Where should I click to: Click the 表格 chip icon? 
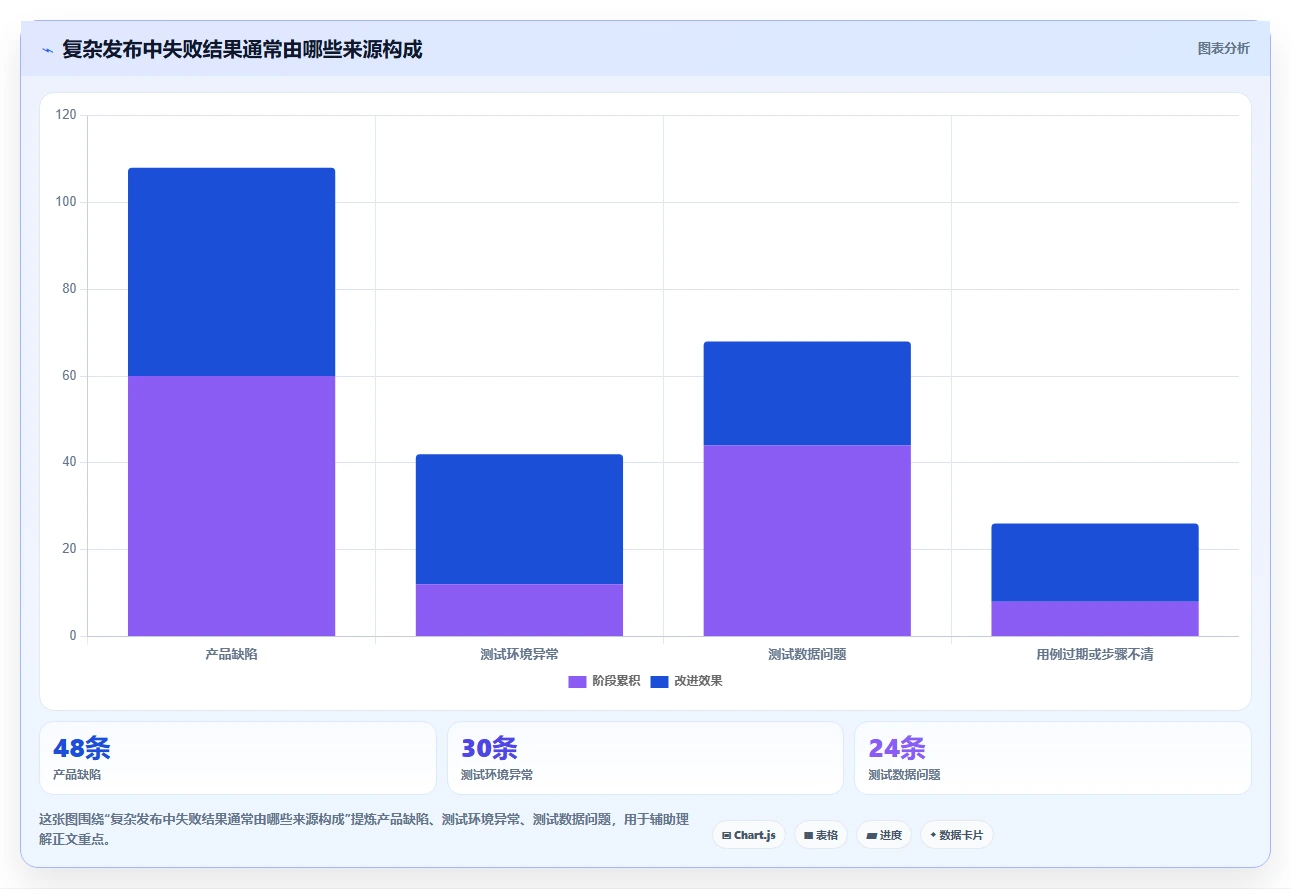click(x=808, y=835)
